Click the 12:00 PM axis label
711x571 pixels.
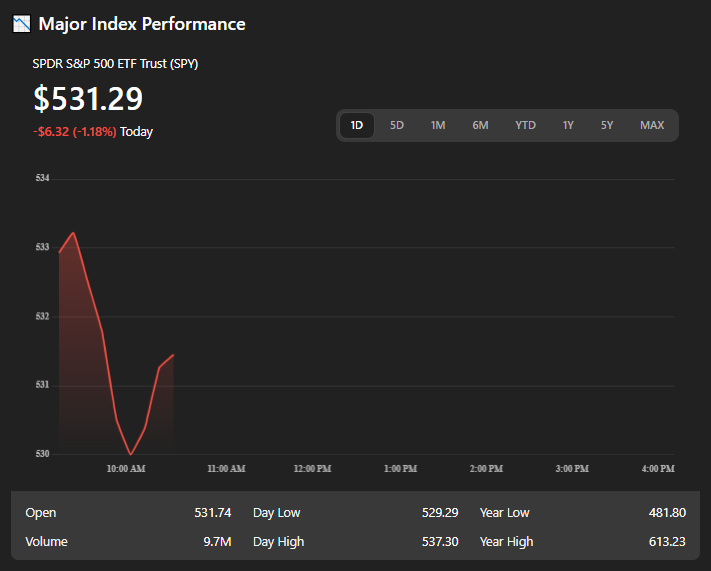(x=312, y=469)
